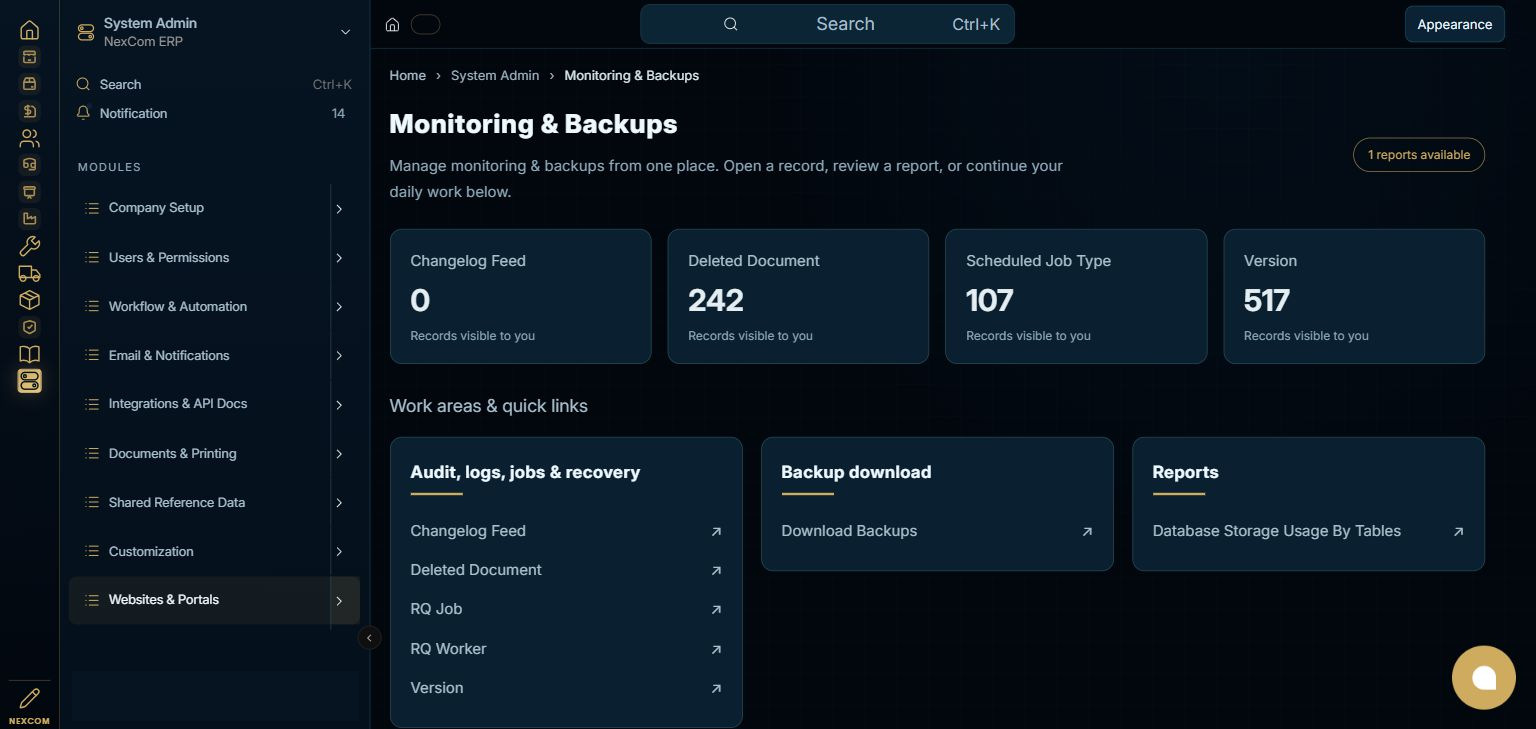
Task: Click the magnifier icon in the sidebar Search row
Action: pos(84,84)
